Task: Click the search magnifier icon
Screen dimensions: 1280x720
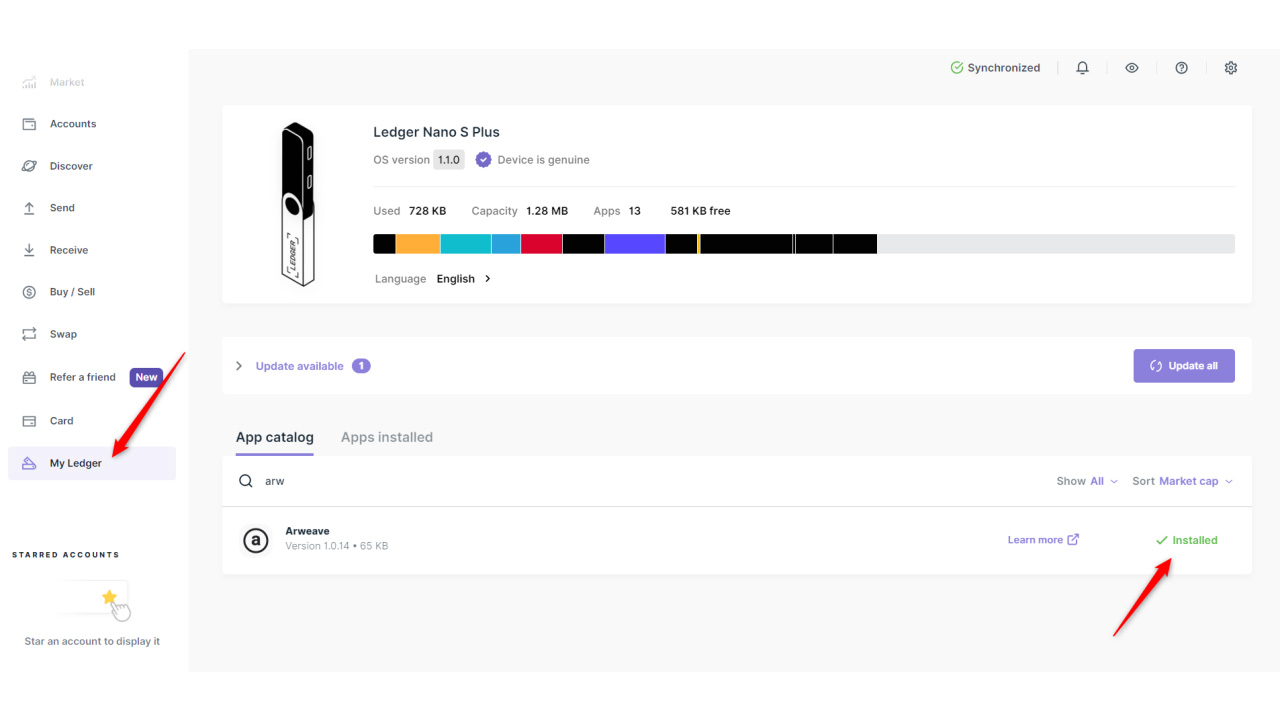Action: [x=245, y=481]
